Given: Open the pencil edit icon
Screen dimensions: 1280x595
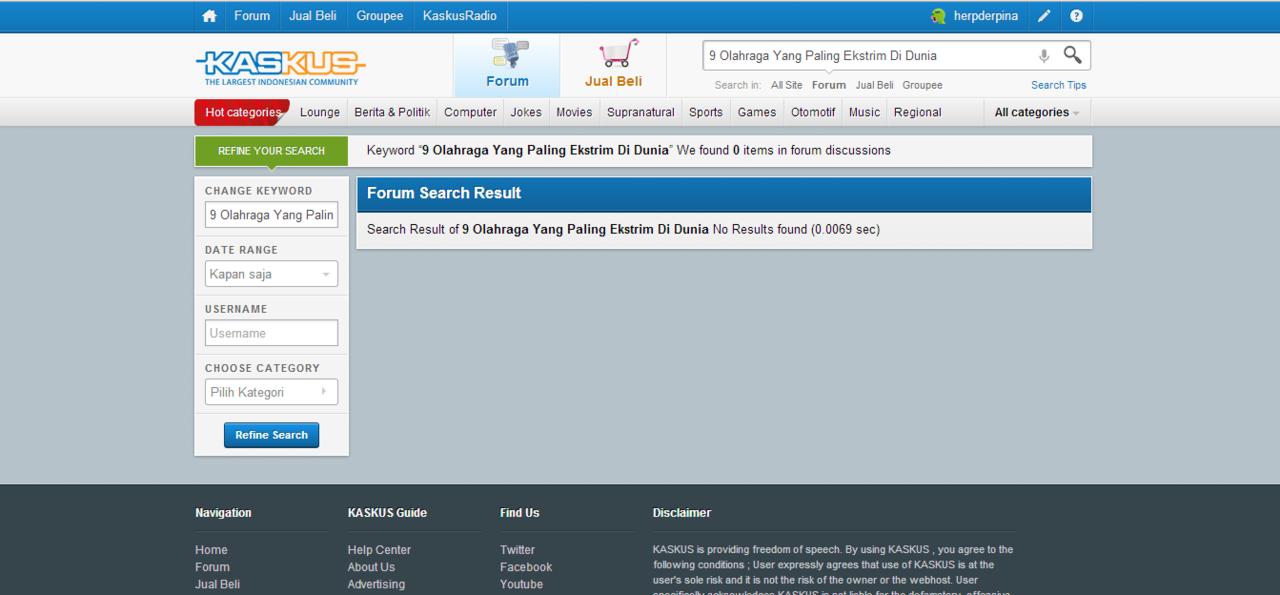Looking at the screenshot, I should [1044, 16].
